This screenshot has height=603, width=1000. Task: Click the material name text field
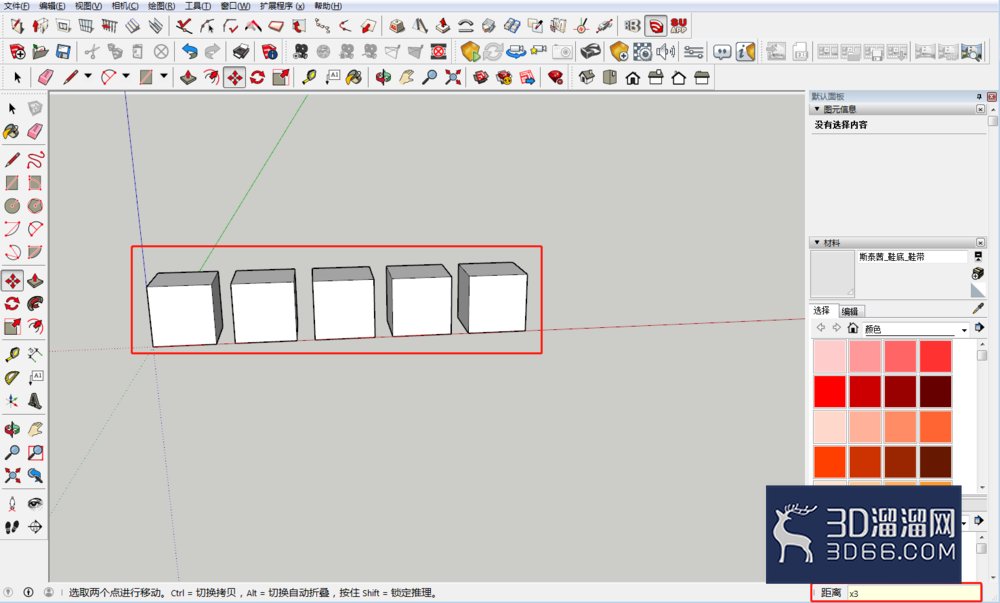912,257
